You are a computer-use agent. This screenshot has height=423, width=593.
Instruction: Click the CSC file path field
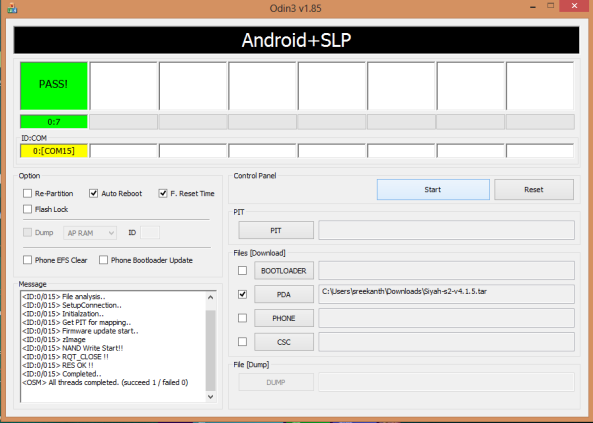pyautogui.click(x=446, y=342)
